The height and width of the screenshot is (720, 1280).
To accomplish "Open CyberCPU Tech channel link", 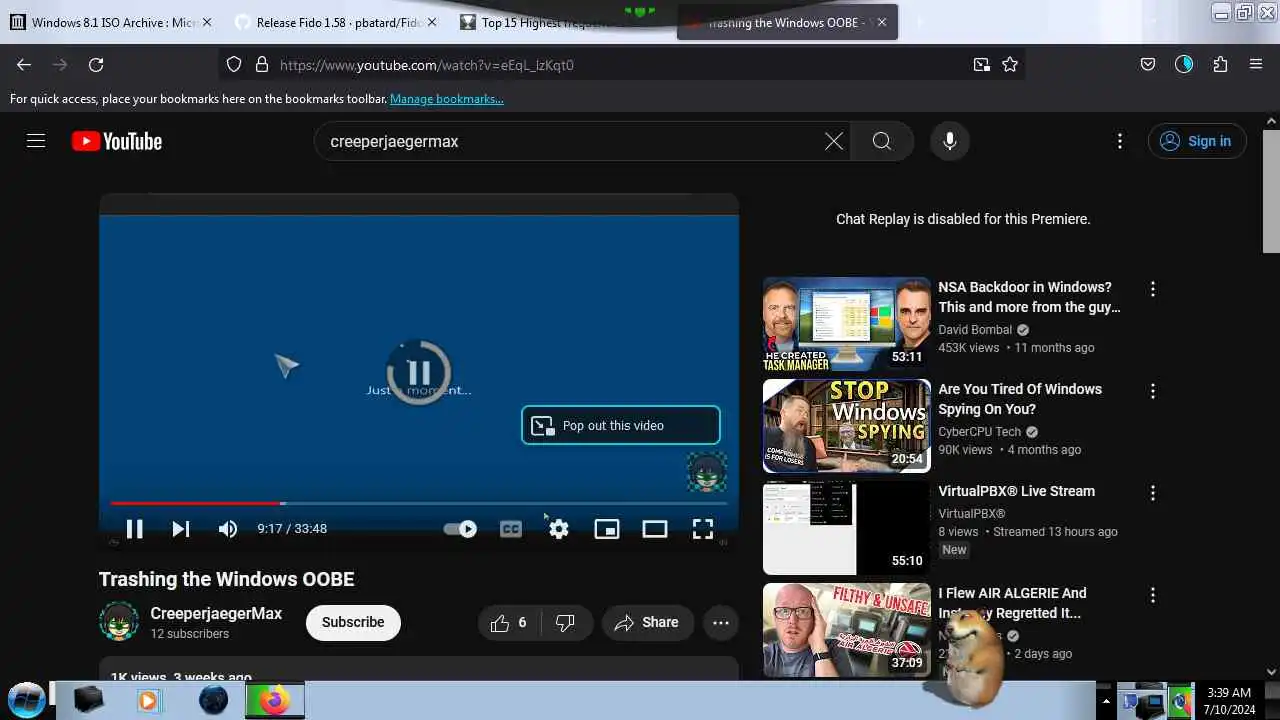I will [x=979, y=432].
